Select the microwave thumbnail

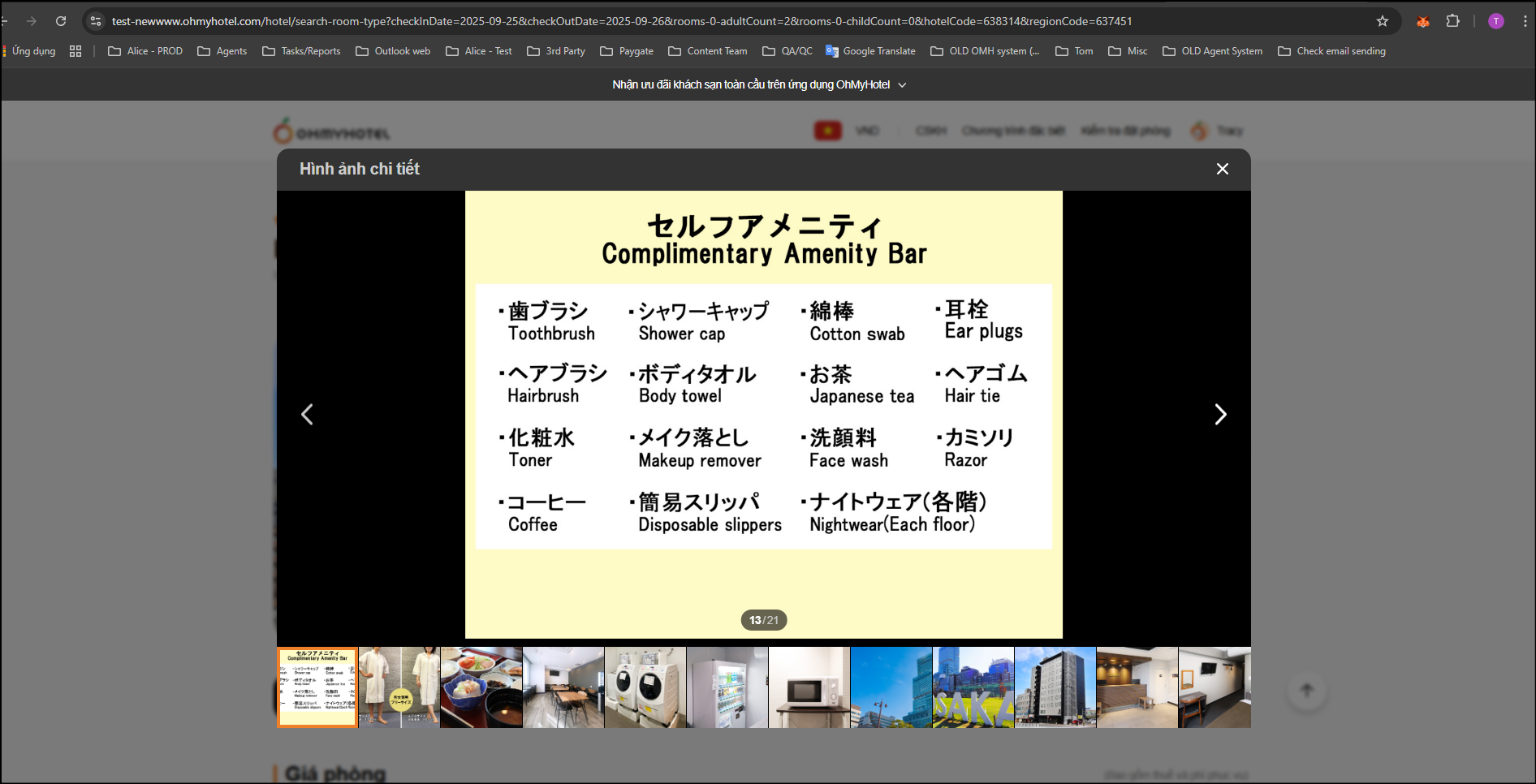point(809,687)
